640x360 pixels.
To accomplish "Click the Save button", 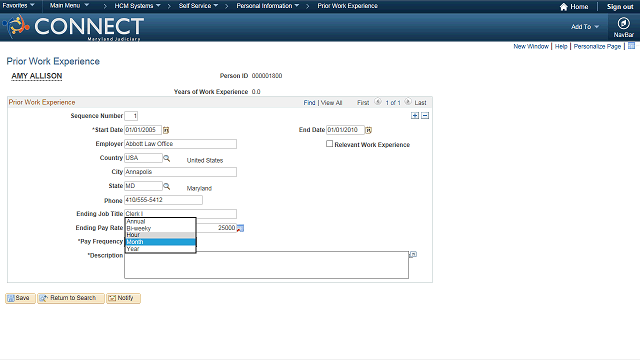I will tap(20, 298).
